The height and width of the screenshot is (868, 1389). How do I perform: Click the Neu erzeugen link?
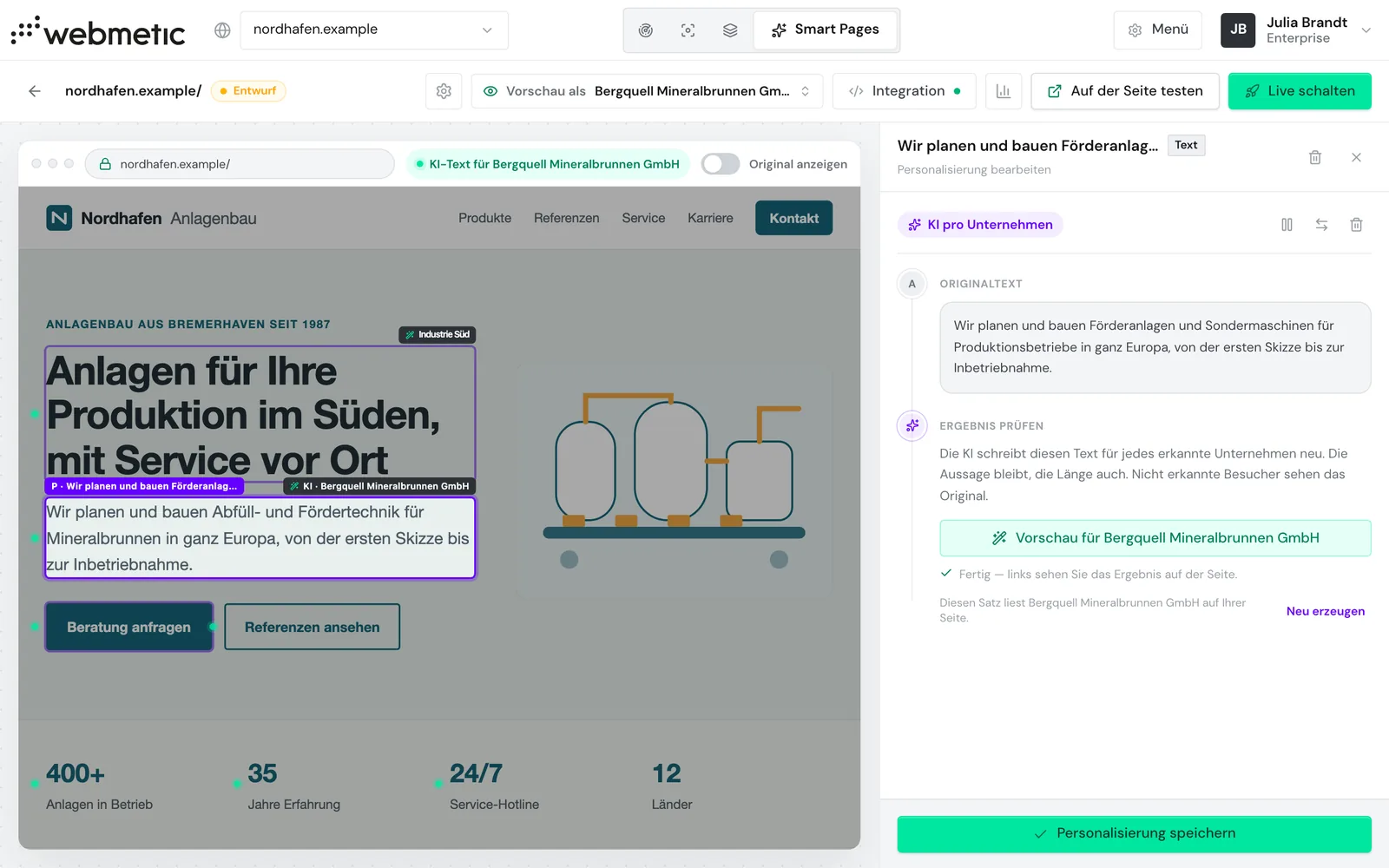[1325, 611]
